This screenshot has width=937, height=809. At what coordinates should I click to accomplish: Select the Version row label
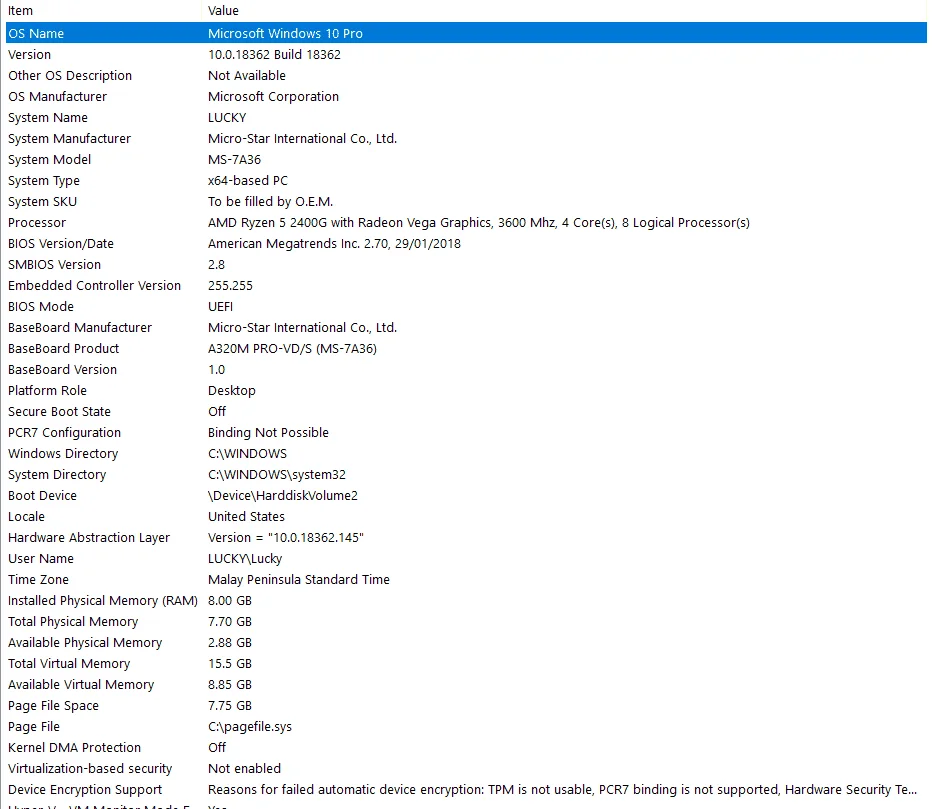[x=29, y=54]
